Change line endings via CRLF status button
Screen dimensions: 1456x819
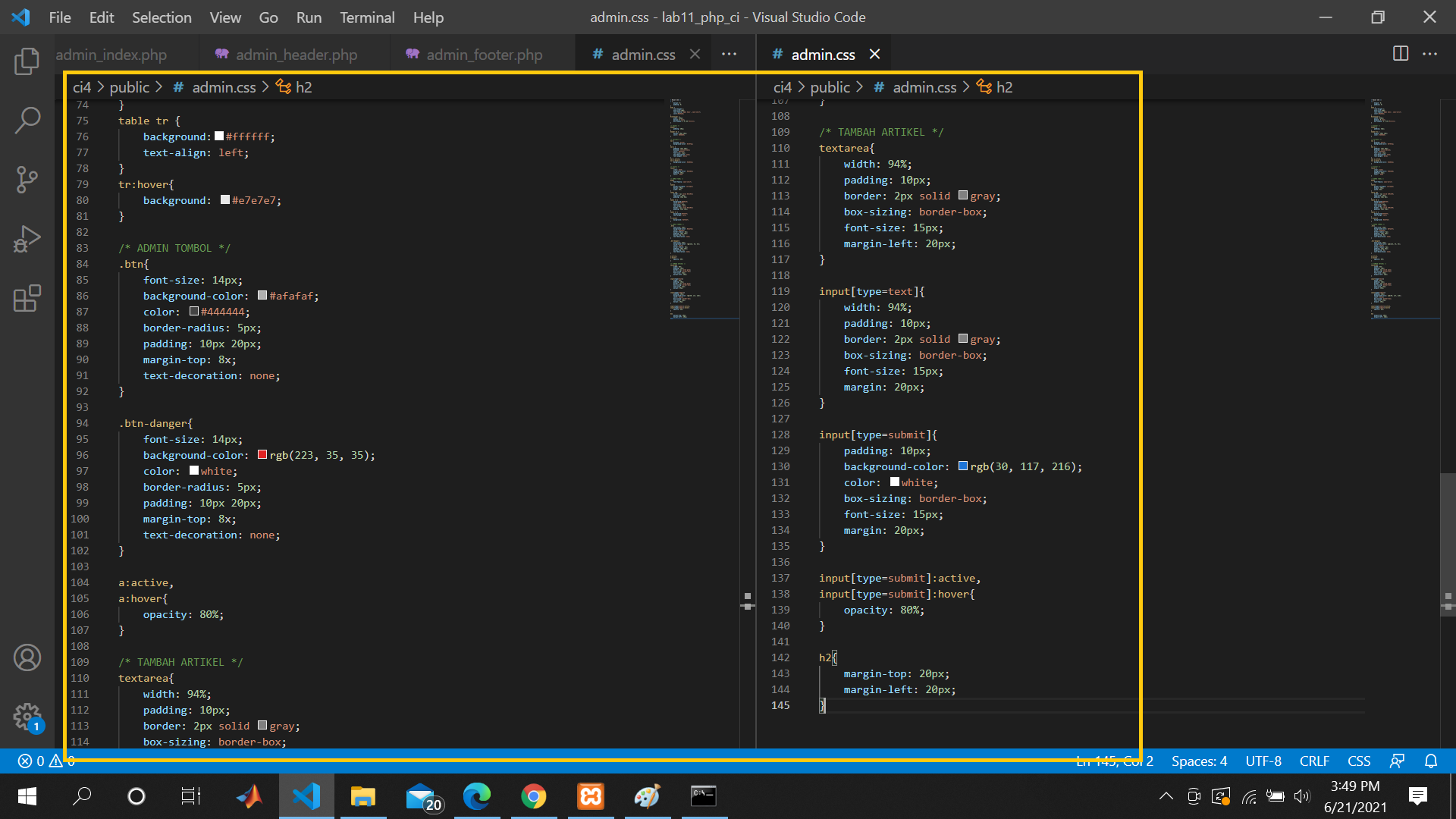(1314, 761)
